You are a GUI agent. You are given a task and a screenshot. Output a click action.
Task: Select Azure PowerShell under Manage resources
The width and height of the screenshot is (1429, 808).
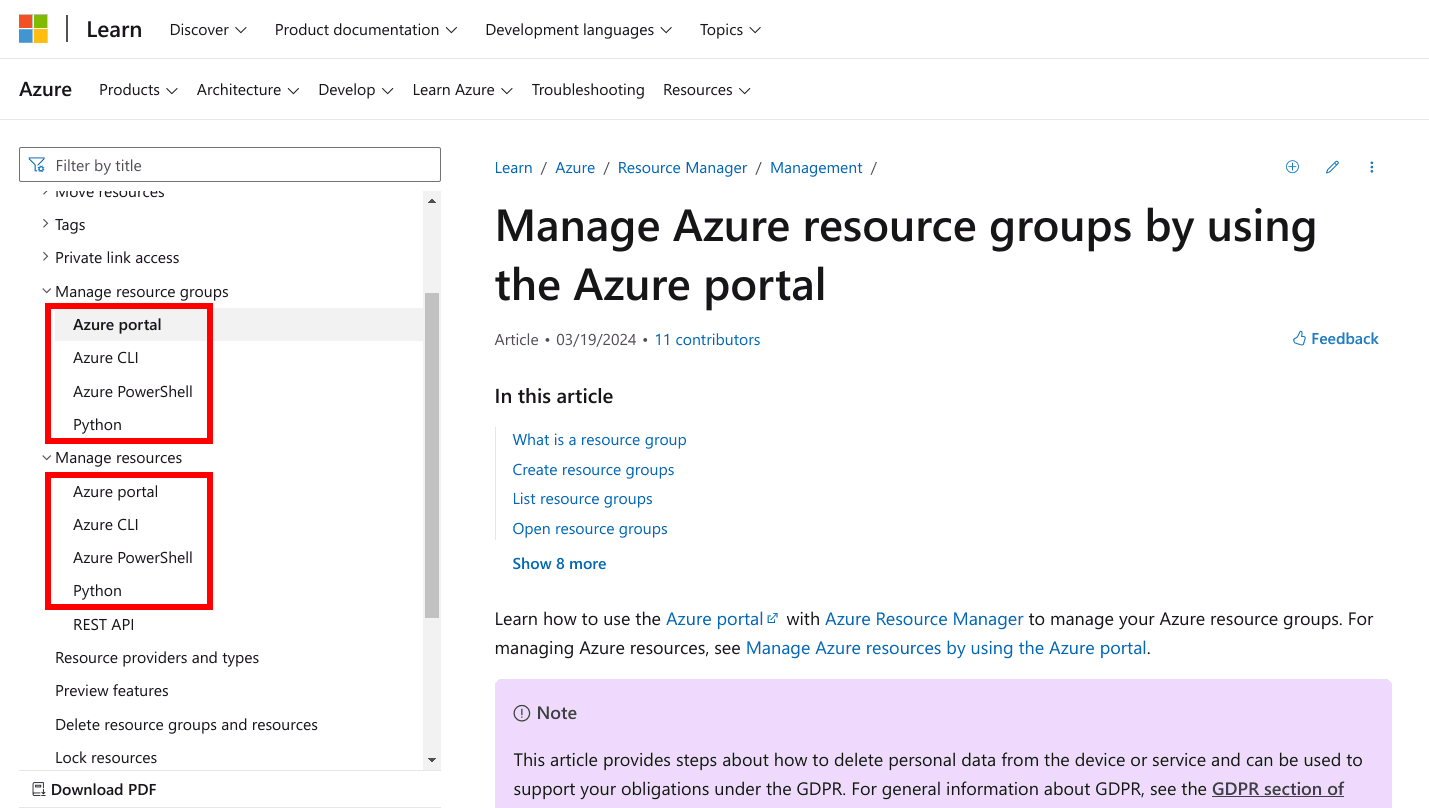coord(132,557)
